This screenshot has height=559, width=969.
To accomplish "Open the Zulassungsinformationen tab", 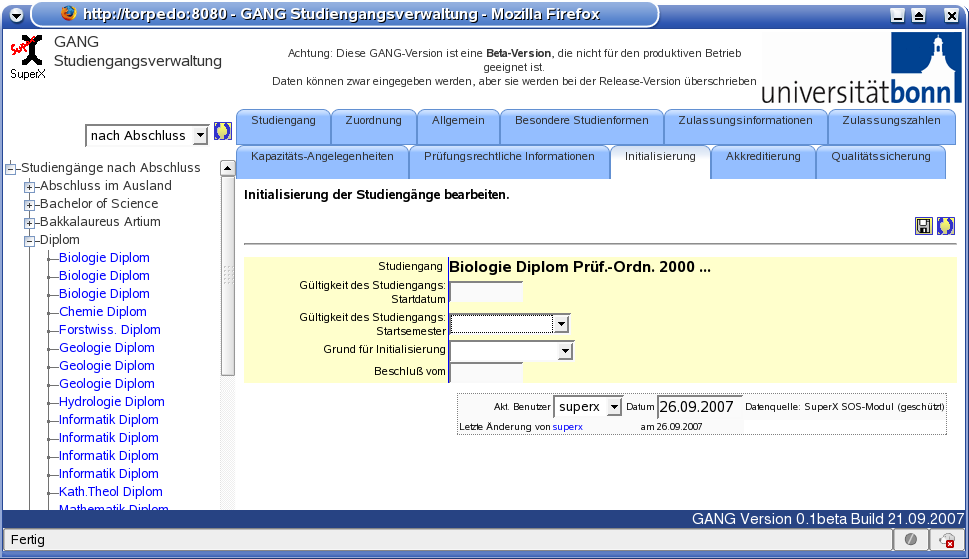I will point(745,121).
